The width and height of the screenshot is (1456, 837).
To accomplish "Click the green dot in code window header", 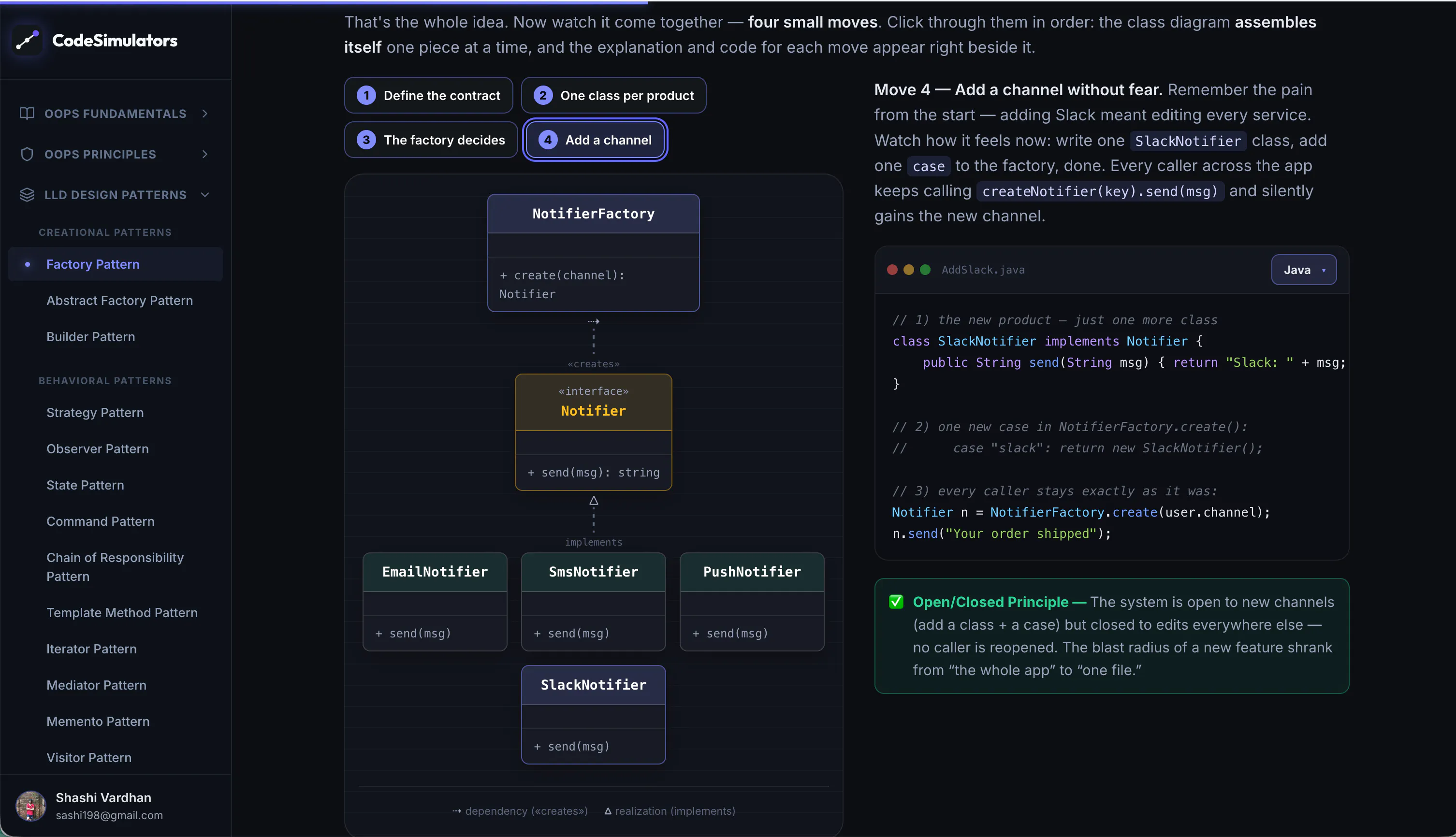I will pos(925,270).
